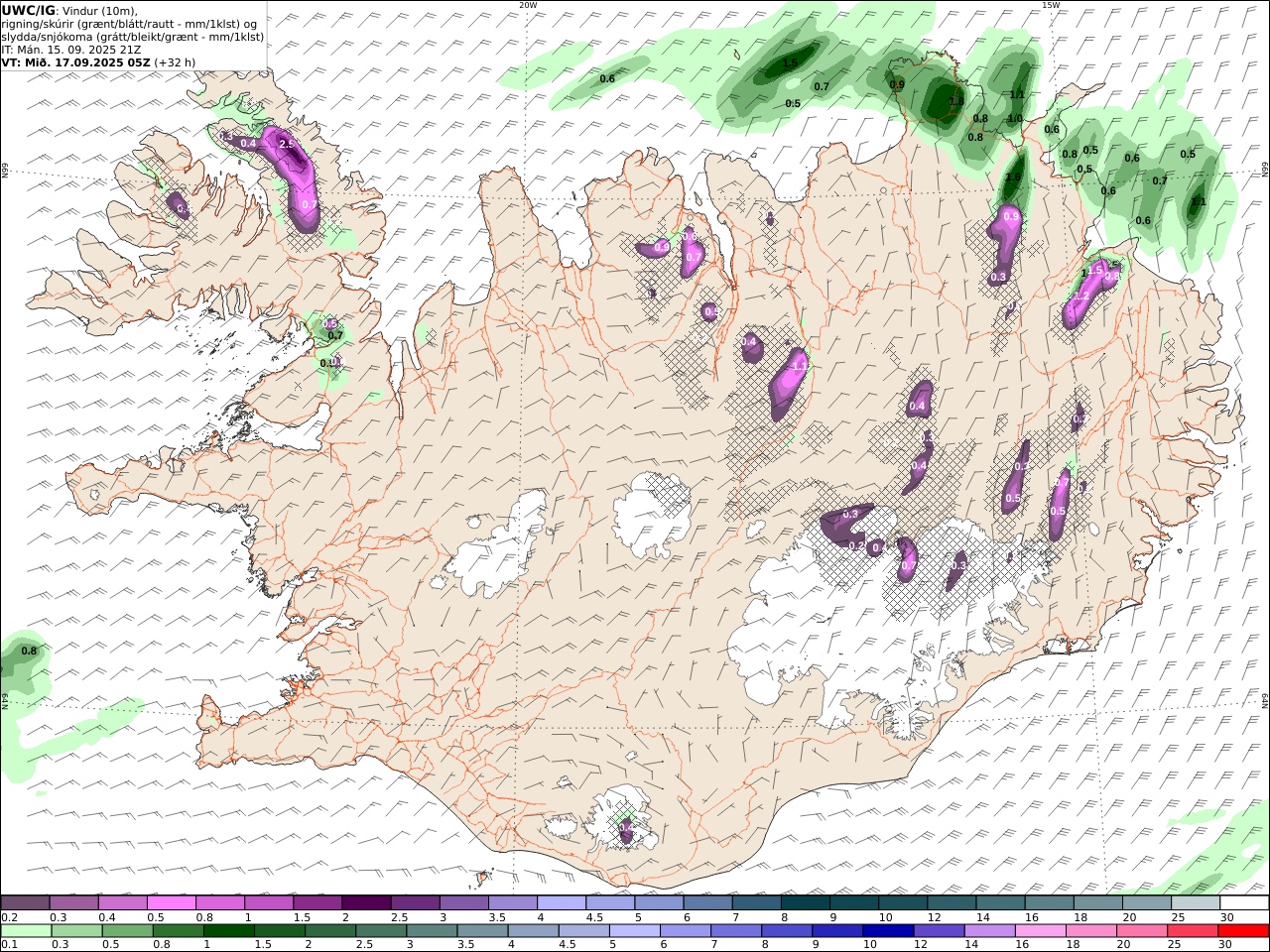Click the dark plum 0.2 swatch in upper legend
Screen dimensions: 1270x952
pos(25,903)
